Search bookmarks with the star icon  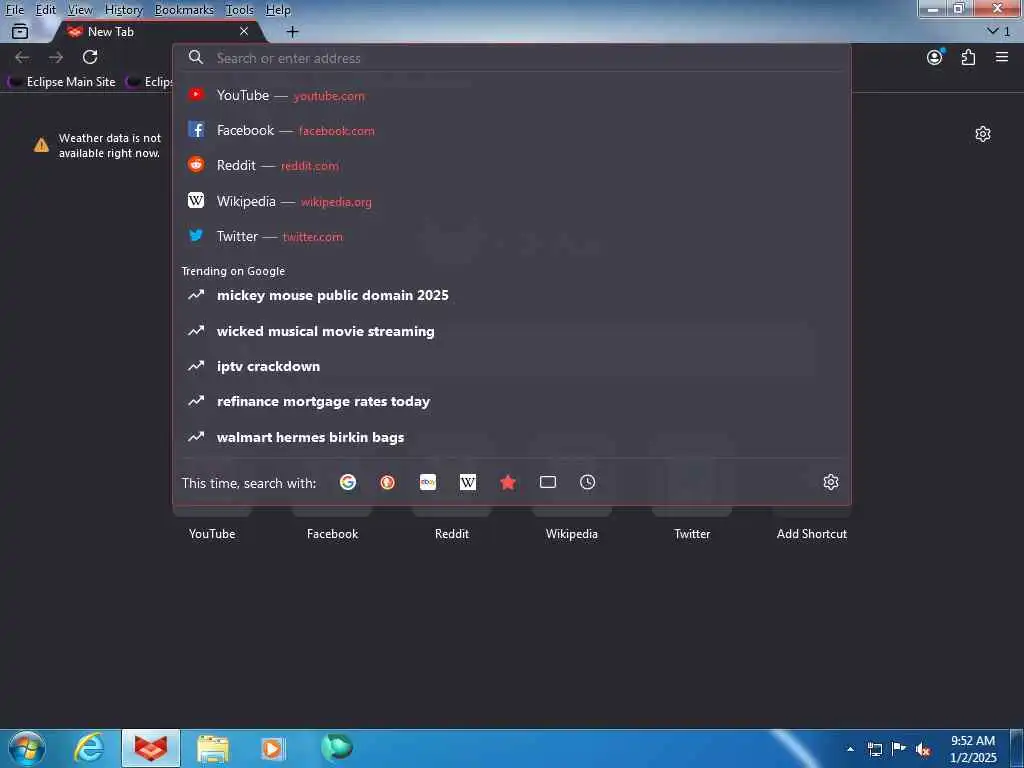click(x=507, y=482)
